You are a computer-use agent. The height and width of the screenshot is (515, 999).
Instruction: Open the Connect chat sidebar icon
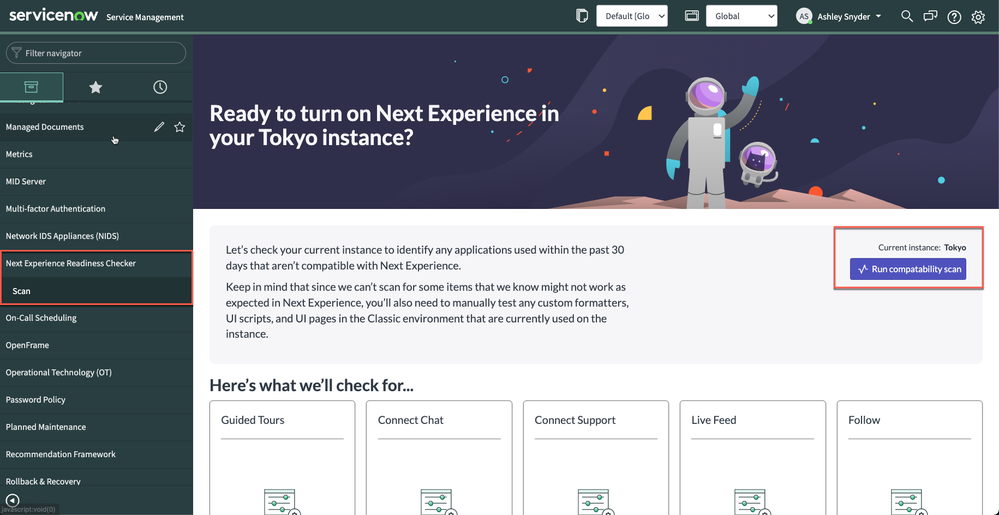point(930,16)
